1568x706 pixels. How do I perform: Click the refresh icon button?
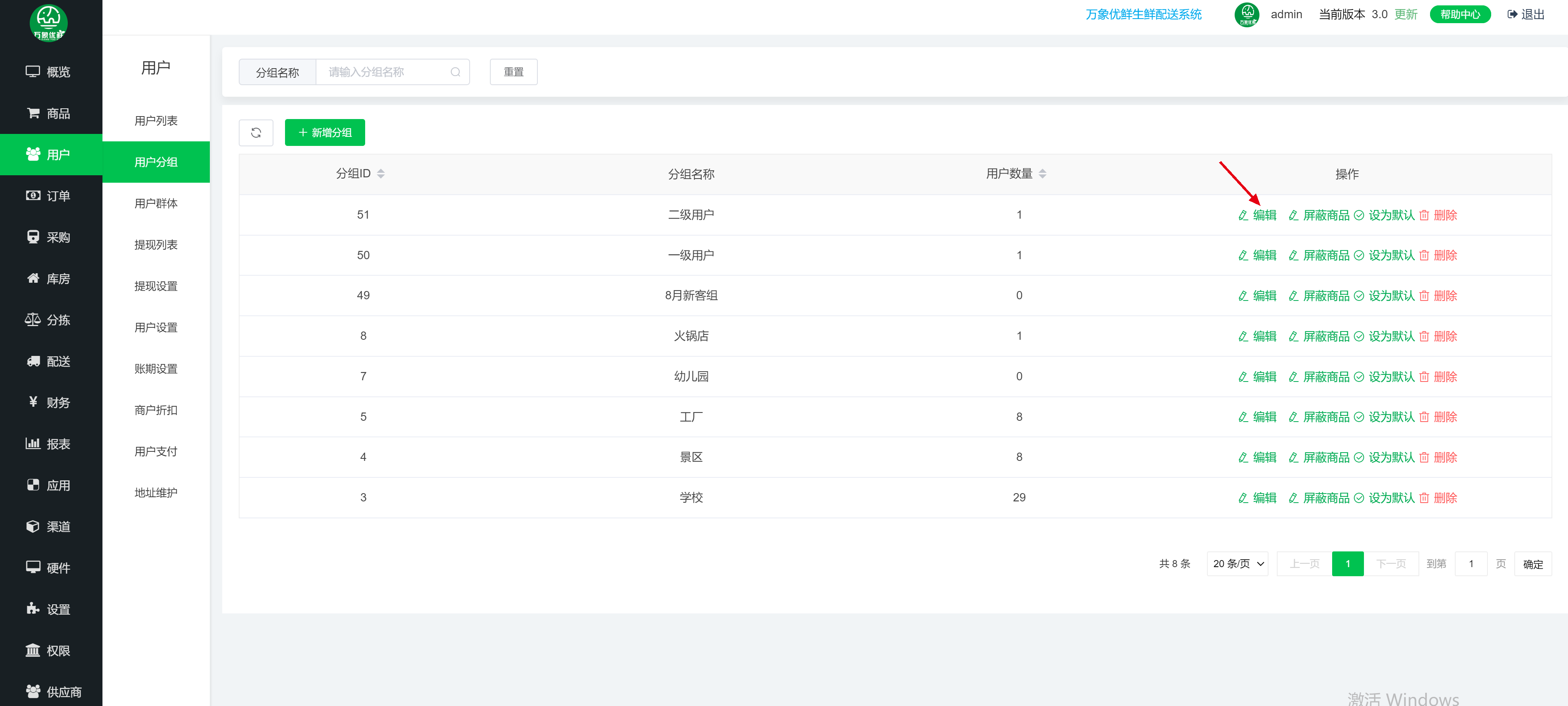(256, 132)
